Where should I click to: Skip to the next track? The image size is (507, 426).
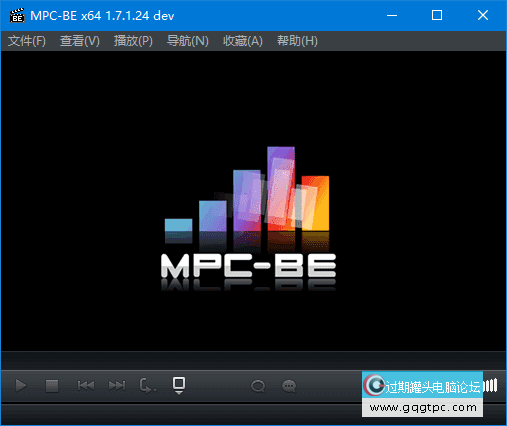click(117, 386)
